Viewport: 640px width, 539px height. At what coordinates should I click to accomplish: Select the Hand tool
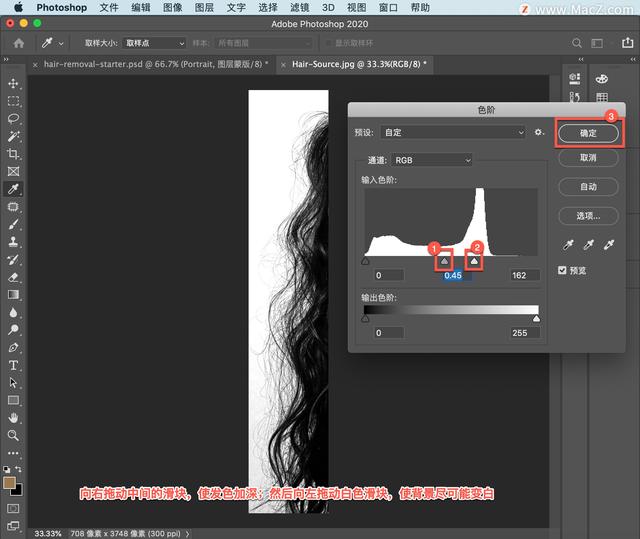[13, 418]
